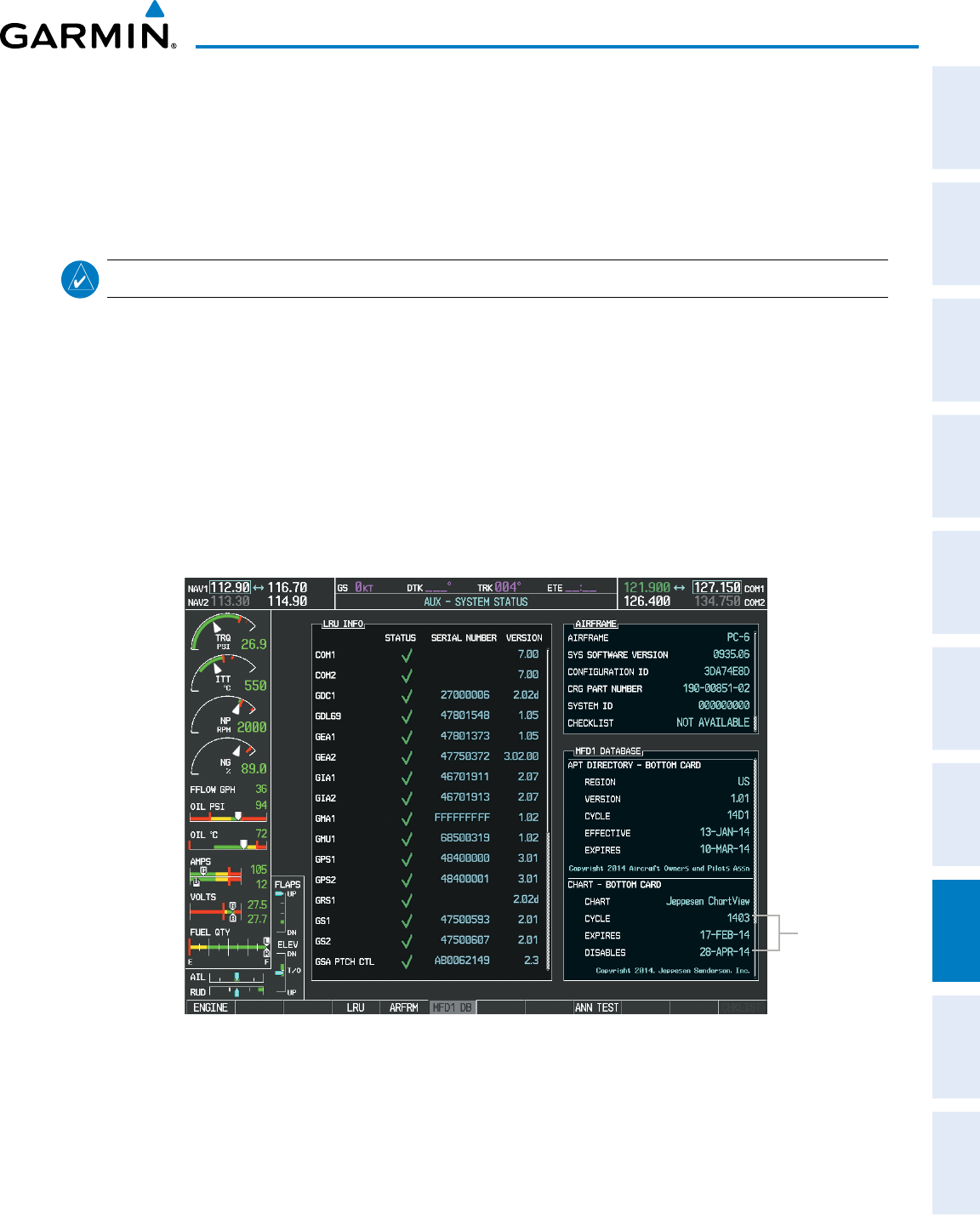The image size is (980, 1215).
Task: Click the GDL69 status checkmark
Action: [x=407, y=716]
